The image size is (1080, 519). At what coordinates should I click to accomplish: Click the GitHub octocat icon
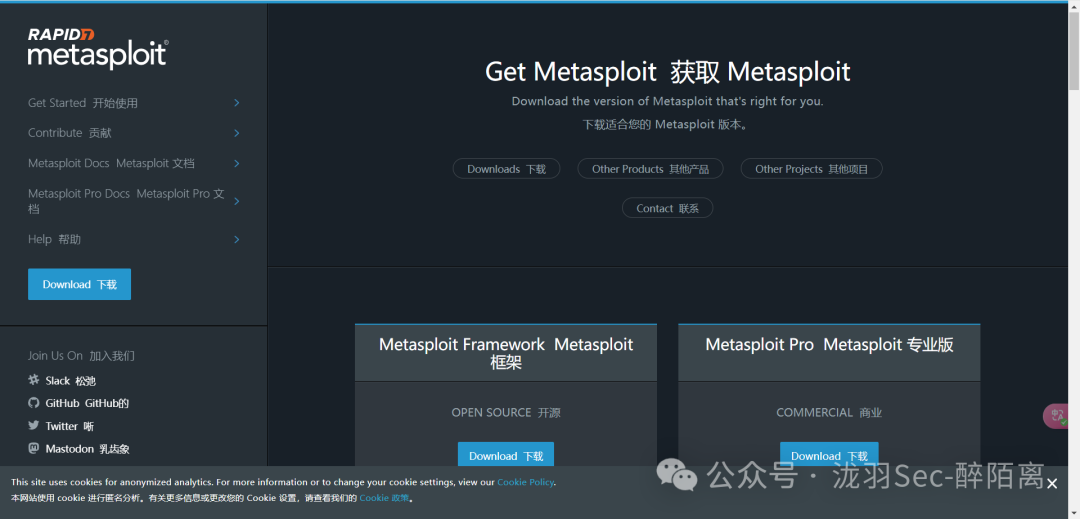point(34,403)
